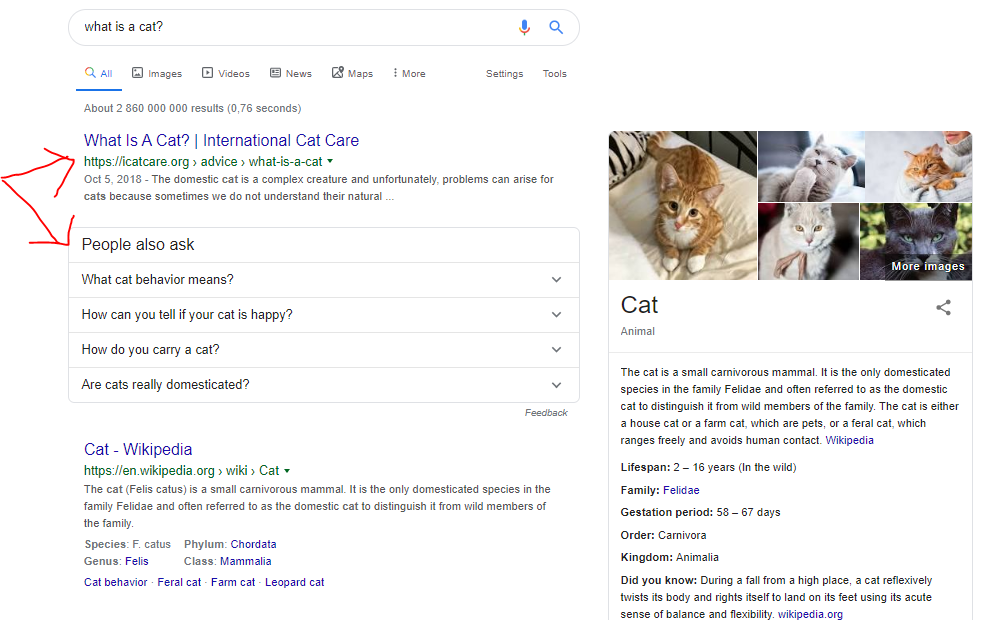The image size is (983, 620).
Task: Select the All results tab
Action: pyautogui.click(x=99, y=73)
